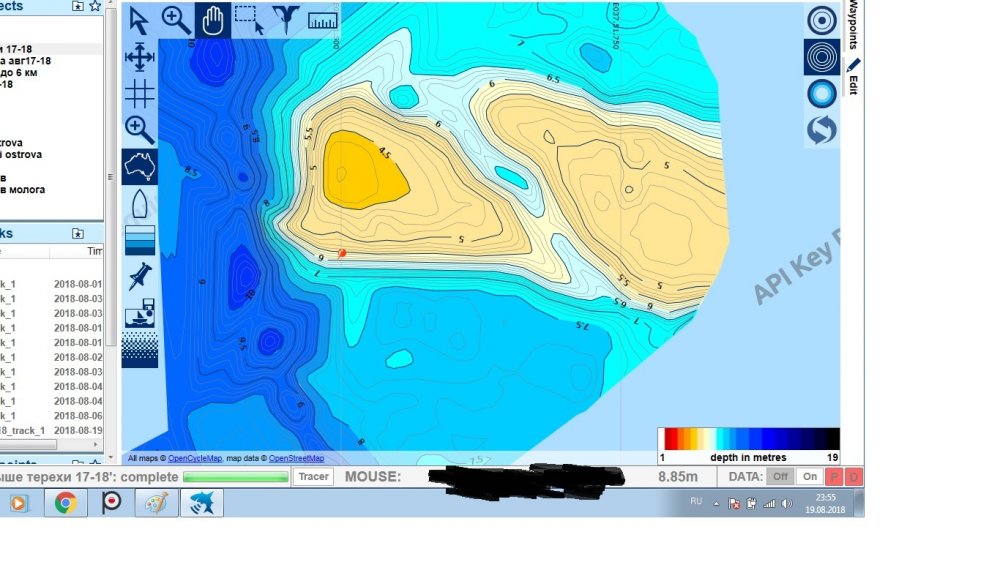The image size is (1000, 562).
Task: Click the refresh arrows icon
Action: (822, 130)
